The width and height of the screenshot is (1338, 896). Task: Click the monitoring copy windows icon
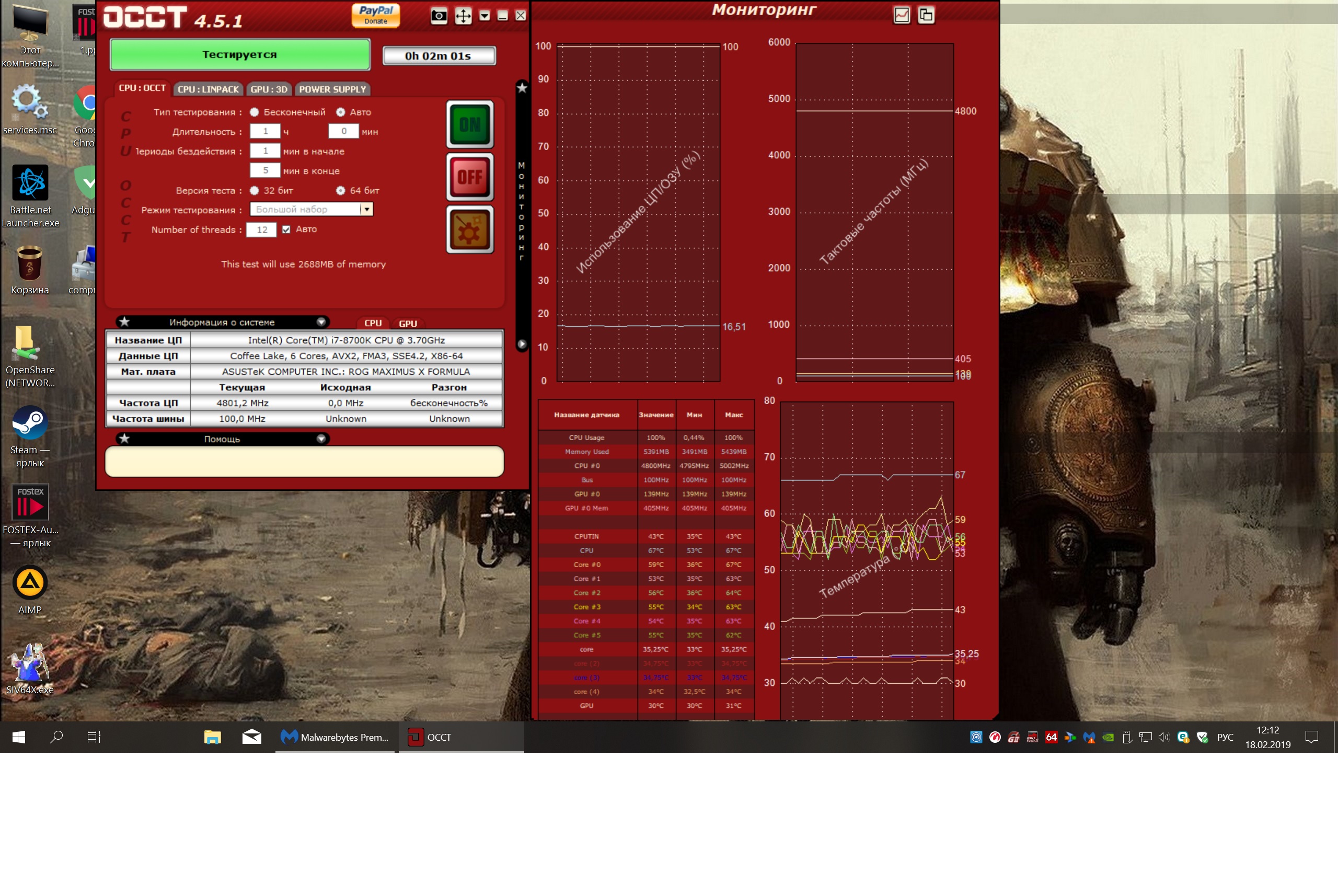click(x=926, y=15)
